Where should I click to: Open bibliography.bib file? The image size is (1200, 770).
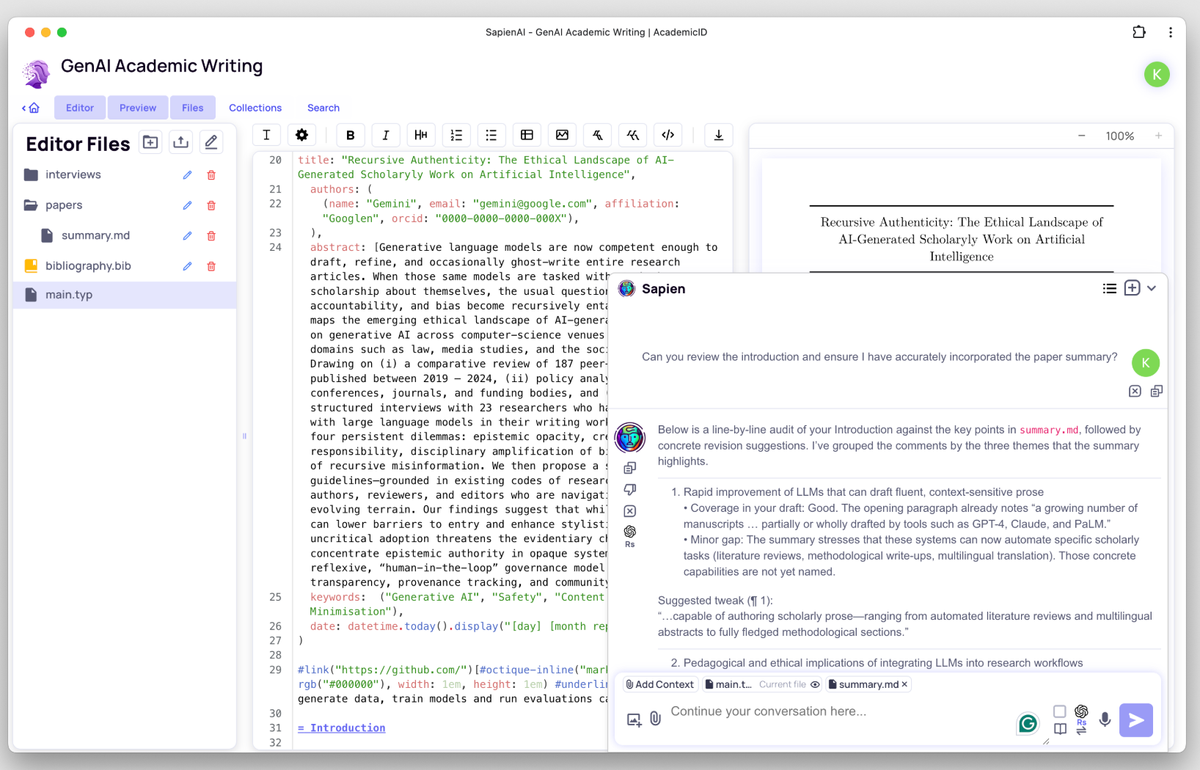(x=88, y=266)
